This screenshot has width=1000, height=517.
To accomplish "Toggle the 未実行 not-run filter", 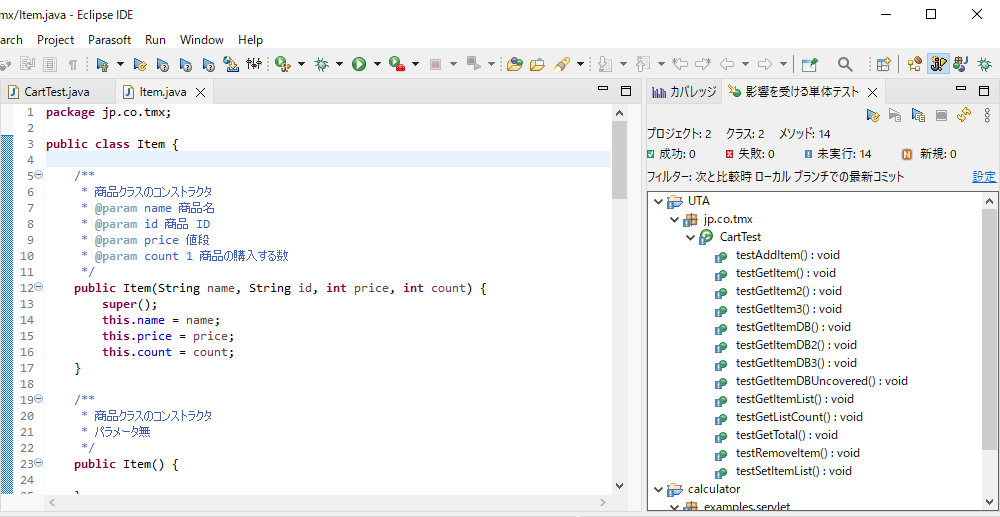I will click(837, 154).
